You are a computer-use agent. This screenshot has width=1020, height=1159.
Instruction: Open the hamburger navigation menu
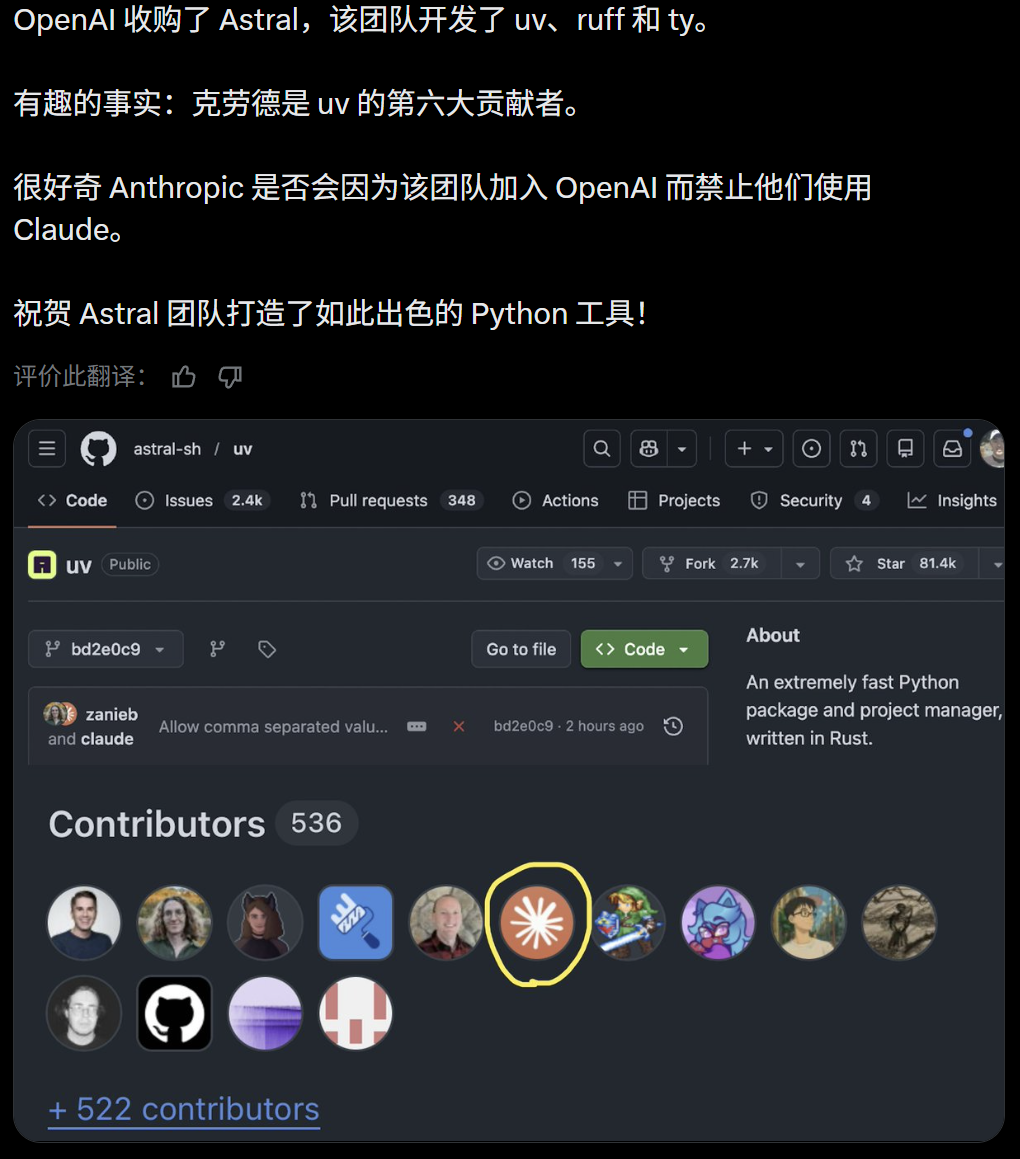pyautogui.click(x=47, y=449)
